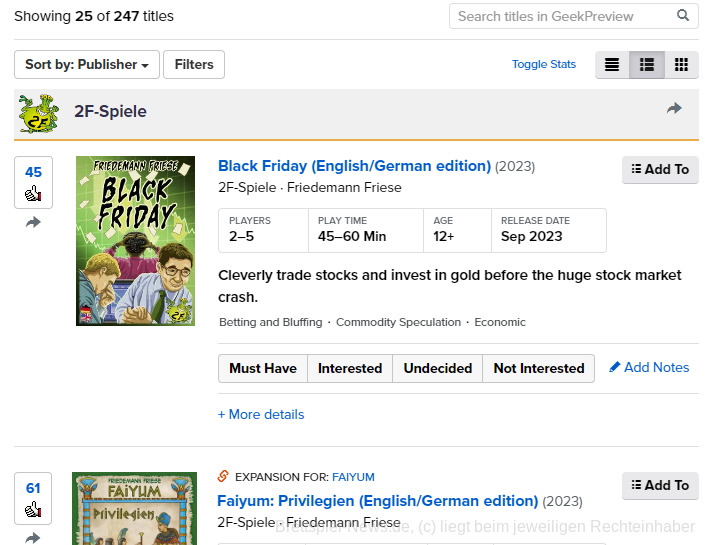
Task: Mark Black Friday as Must Have
Action: (x=263, y=368)
